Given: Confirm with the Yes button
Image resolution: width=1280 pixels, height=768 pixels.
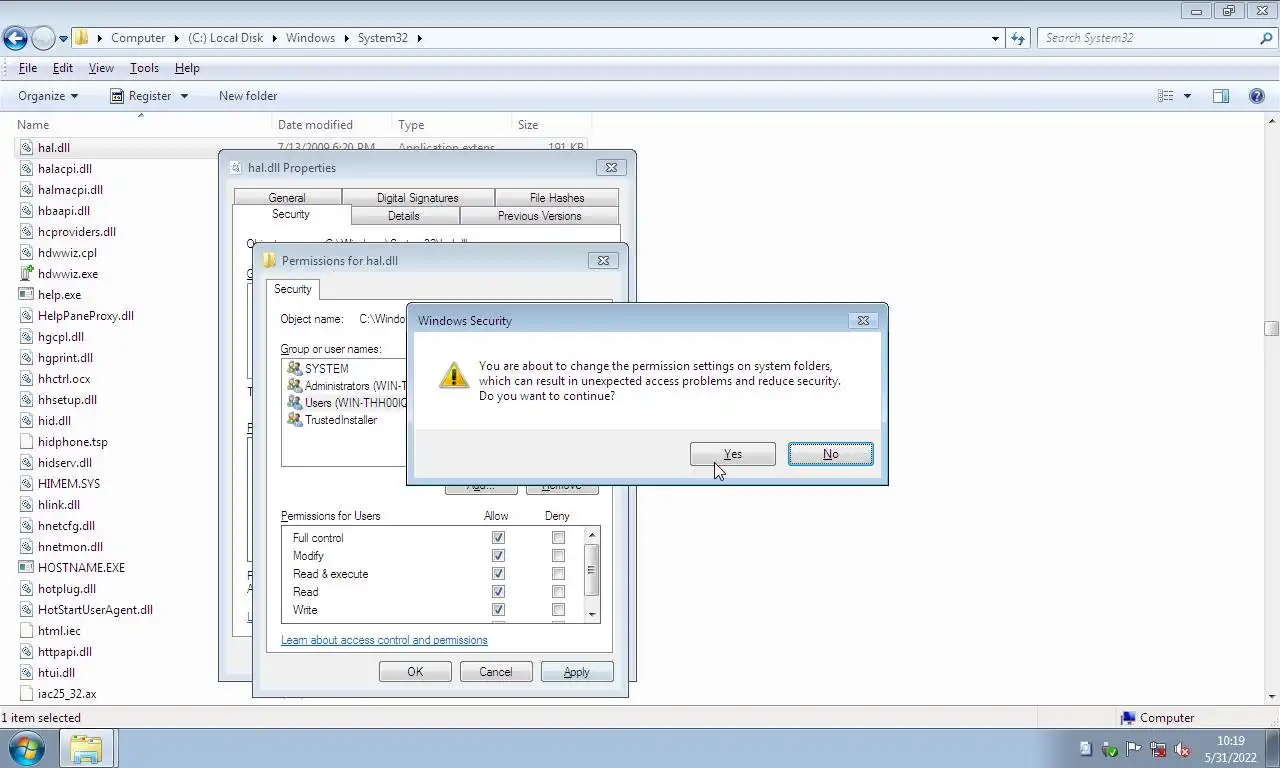Looking at the screenshot, I should click(x=732, y=454).
